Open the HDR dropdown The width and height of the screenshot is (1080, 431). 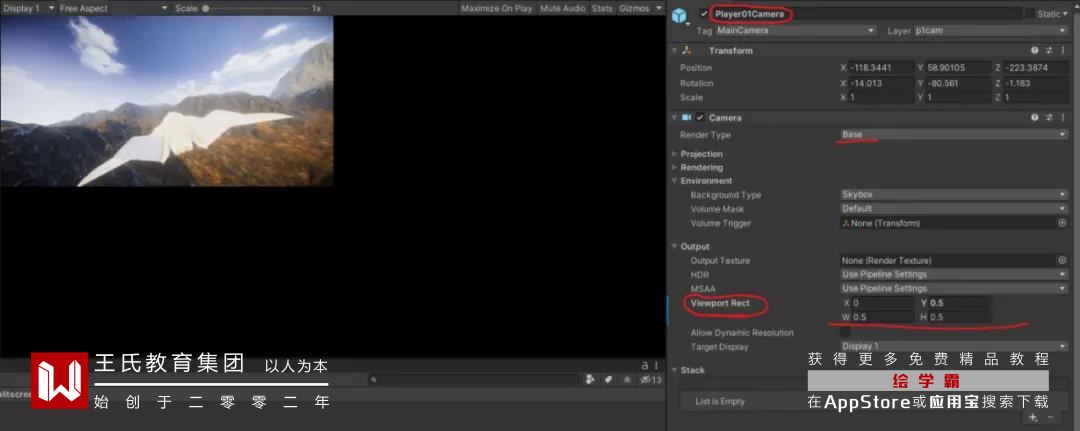[954, 275]
